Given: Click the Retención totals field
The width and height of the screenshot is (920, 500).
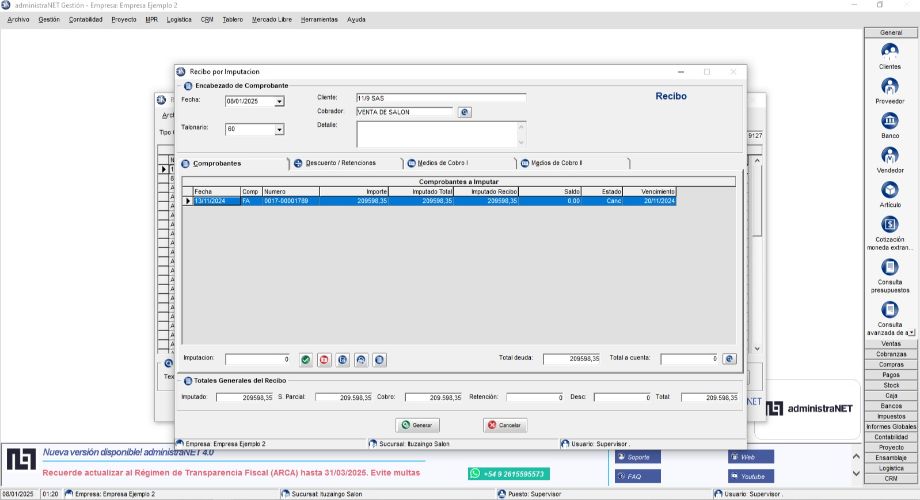Looking at the screenshot, I should (535, 397).
